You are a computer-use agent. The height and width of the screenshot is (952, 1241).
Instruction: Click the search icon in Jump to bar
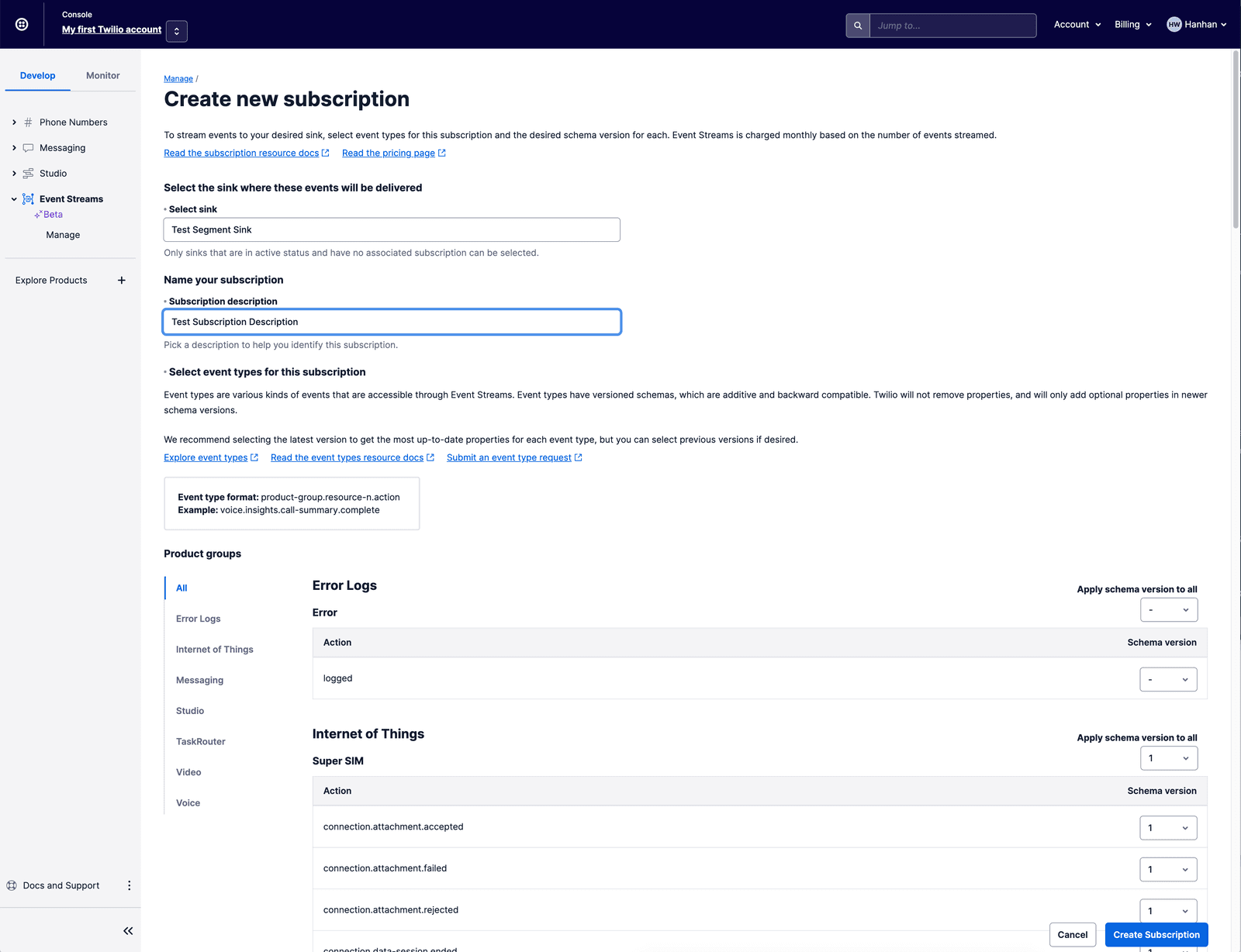click(x=857, y=25)
